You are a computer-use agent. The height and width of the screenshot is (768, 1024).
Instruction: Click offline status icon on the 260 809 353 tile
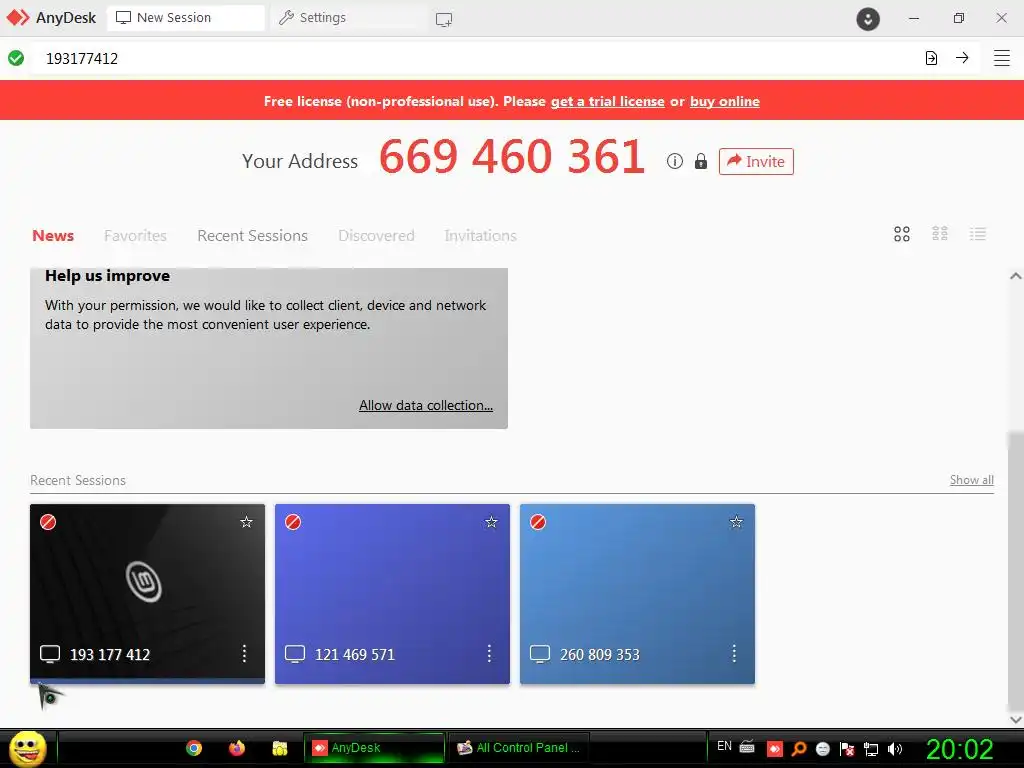point(537,522)
